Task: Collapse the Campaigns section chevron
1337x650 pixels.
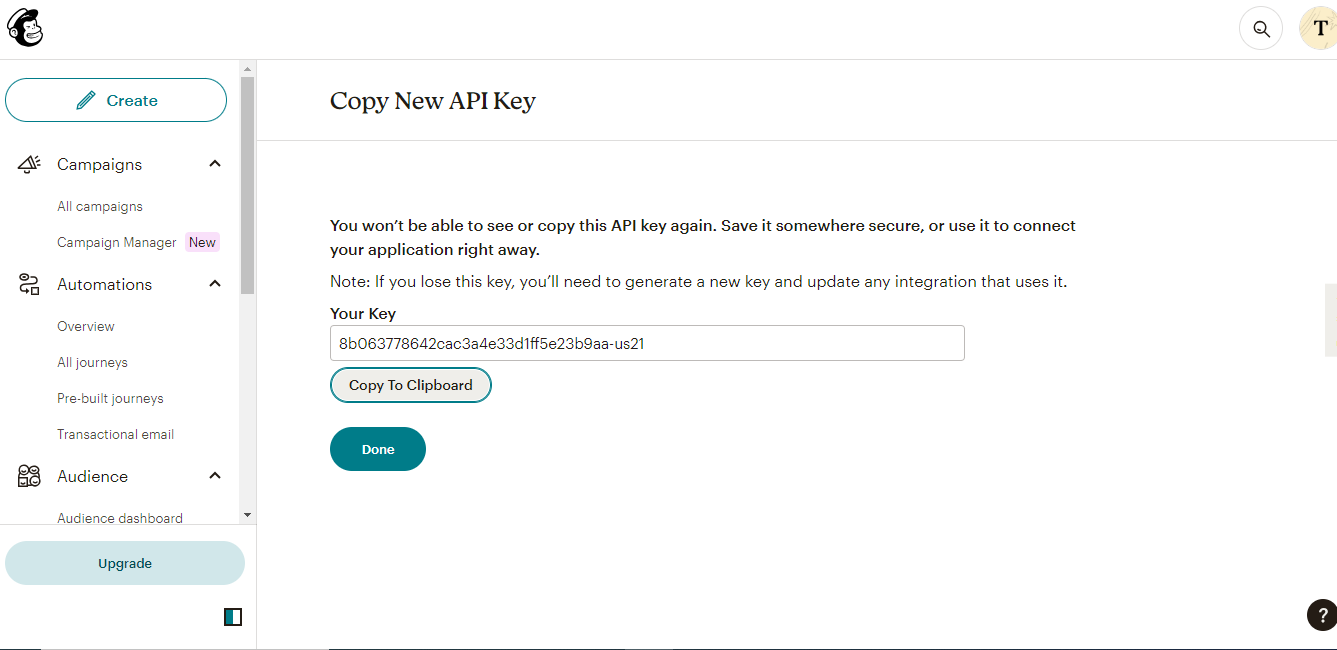Action: (215, 164)
